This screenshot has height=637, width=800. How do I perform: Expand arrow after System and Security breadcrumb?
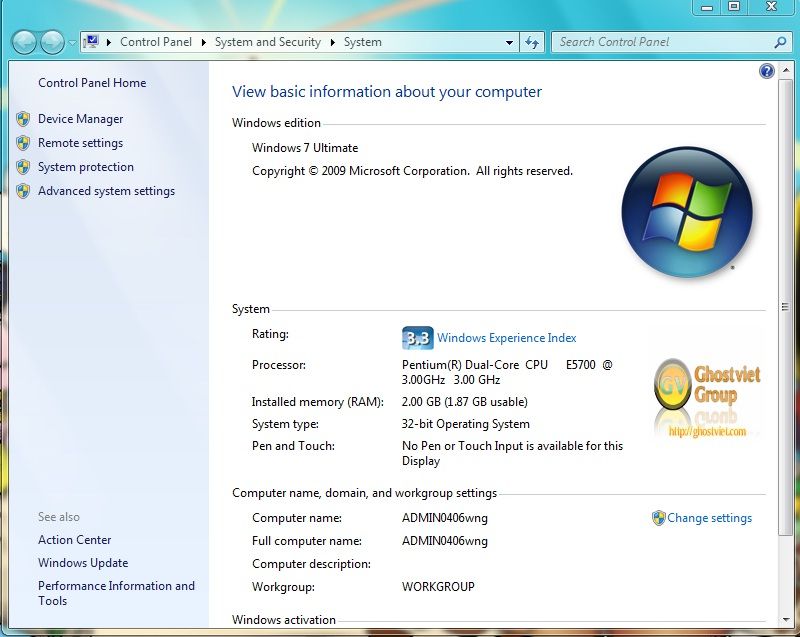pyautogui.click(x=332, y=42)
